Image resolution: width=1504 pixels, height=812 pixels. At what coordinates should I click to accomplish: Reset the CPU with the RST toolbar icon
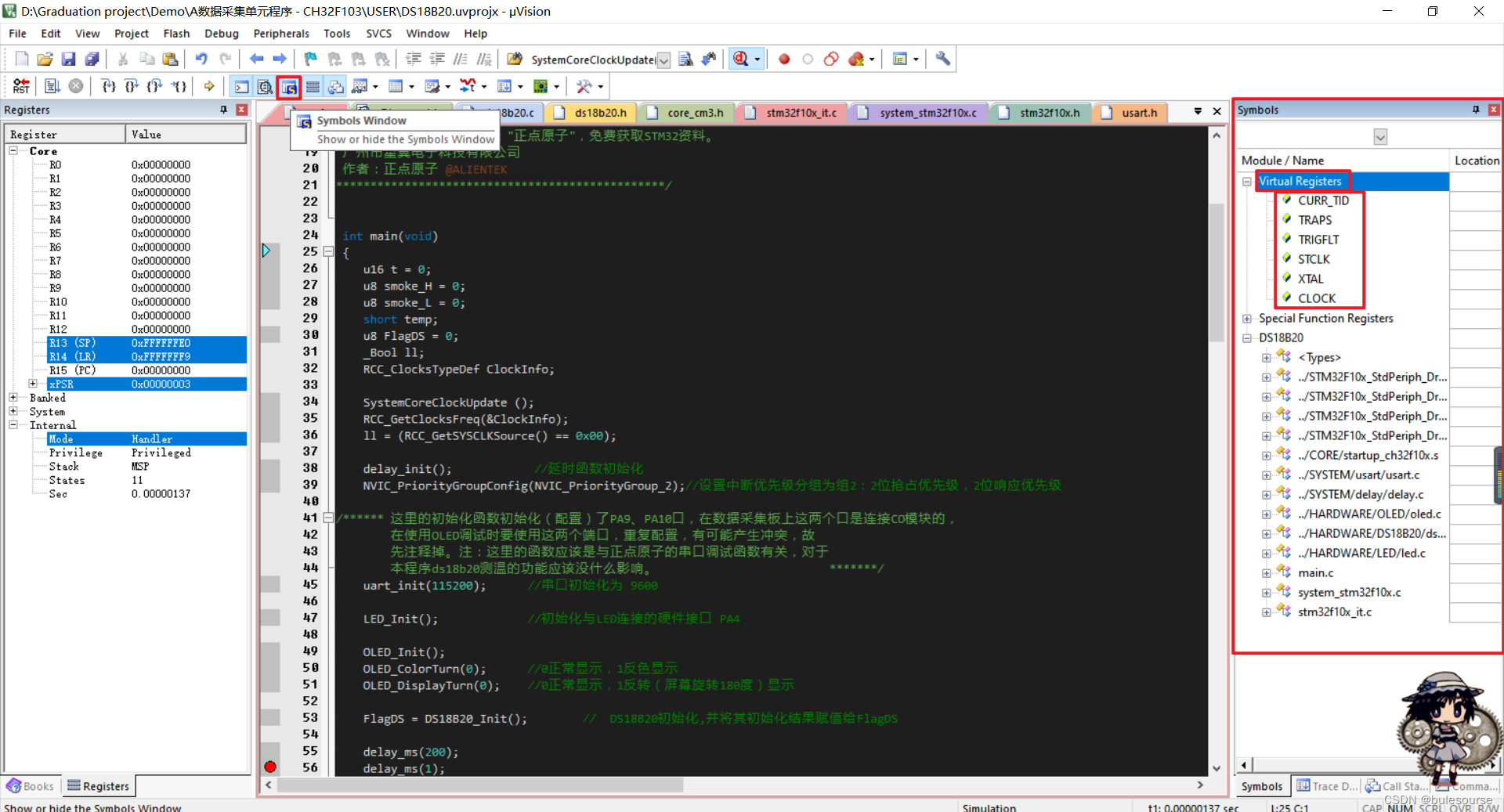coord(20,86)
